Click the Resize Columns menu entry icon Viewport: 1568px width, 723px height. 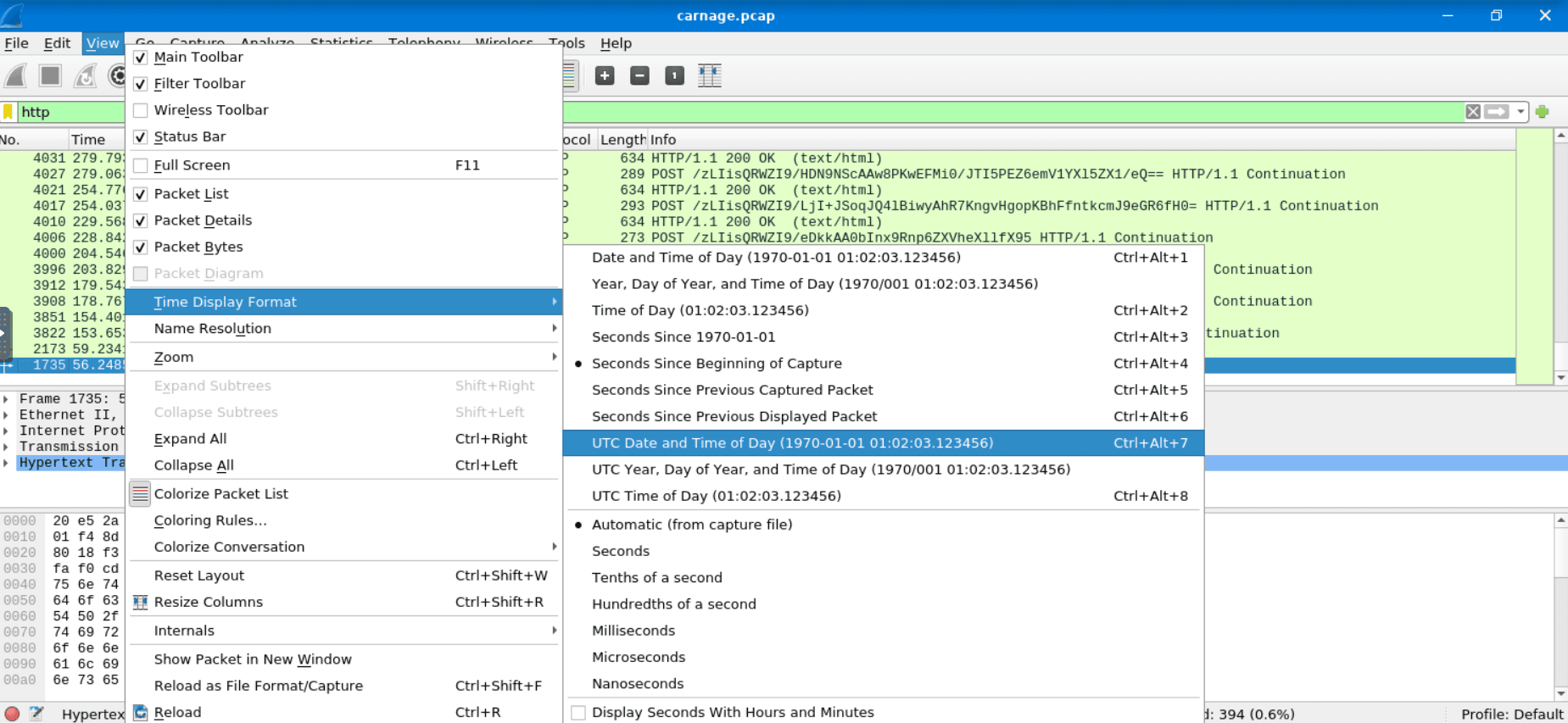click(141, 602)
